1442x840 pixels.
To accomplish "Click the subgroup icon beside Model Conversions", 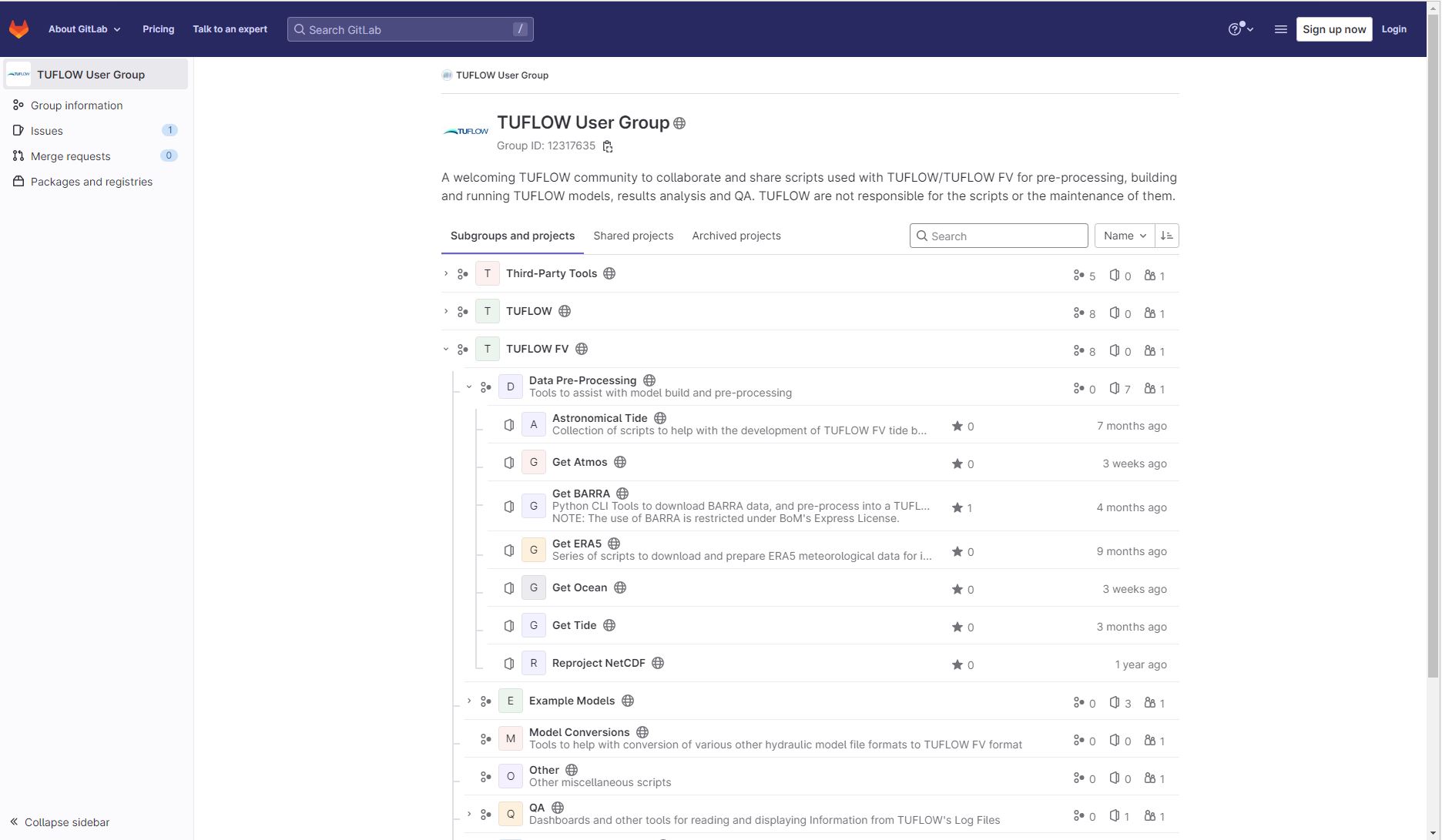I will coord(486,739).
